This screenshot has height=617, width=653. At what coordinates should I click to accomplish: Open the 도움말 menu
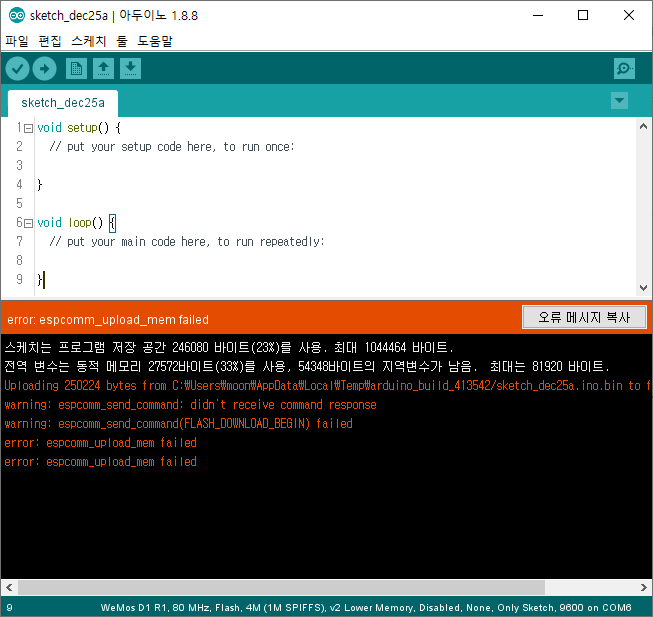(x=155, y=41)
